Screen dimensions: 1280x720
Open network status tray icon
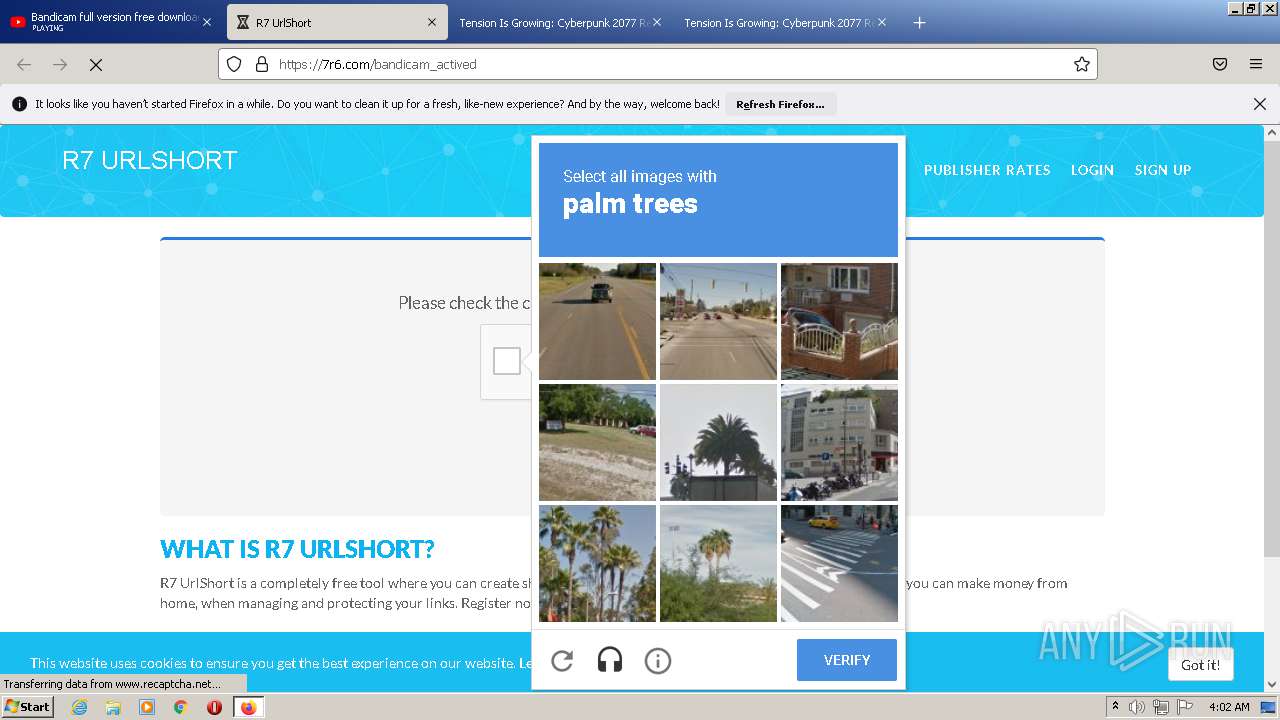coord(1160,707)
